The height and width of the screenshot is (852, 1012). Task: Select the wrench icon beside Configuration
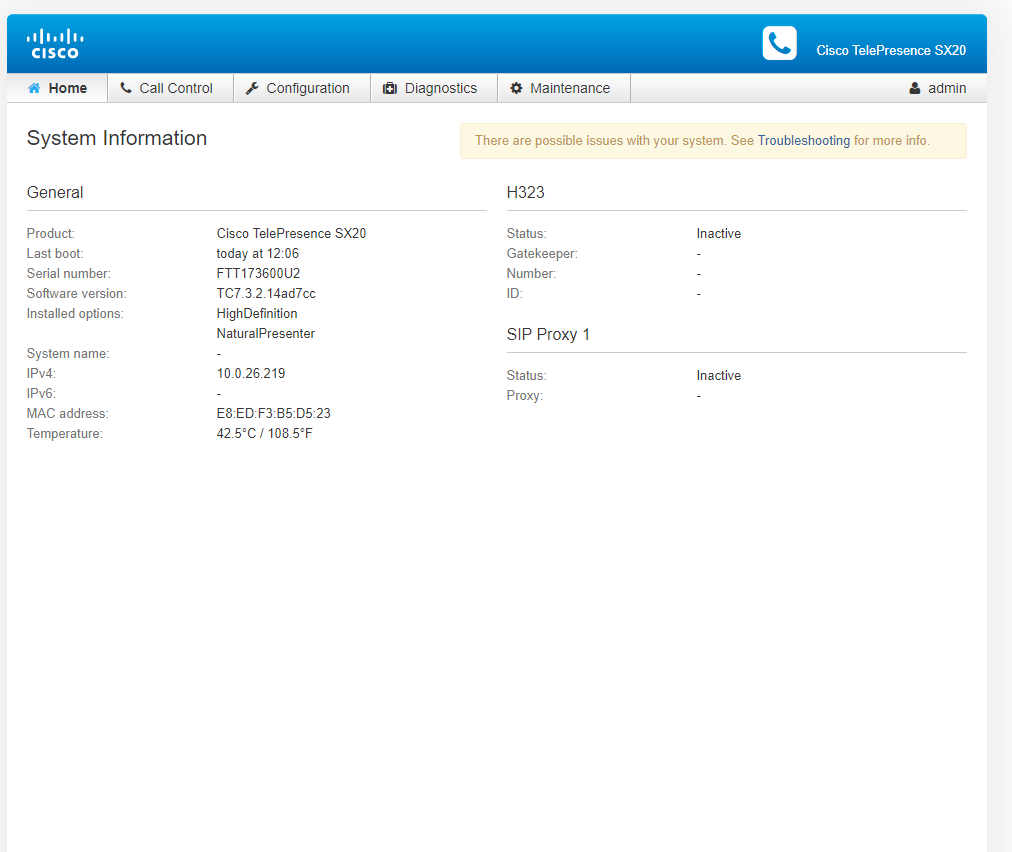click(252, 88)
